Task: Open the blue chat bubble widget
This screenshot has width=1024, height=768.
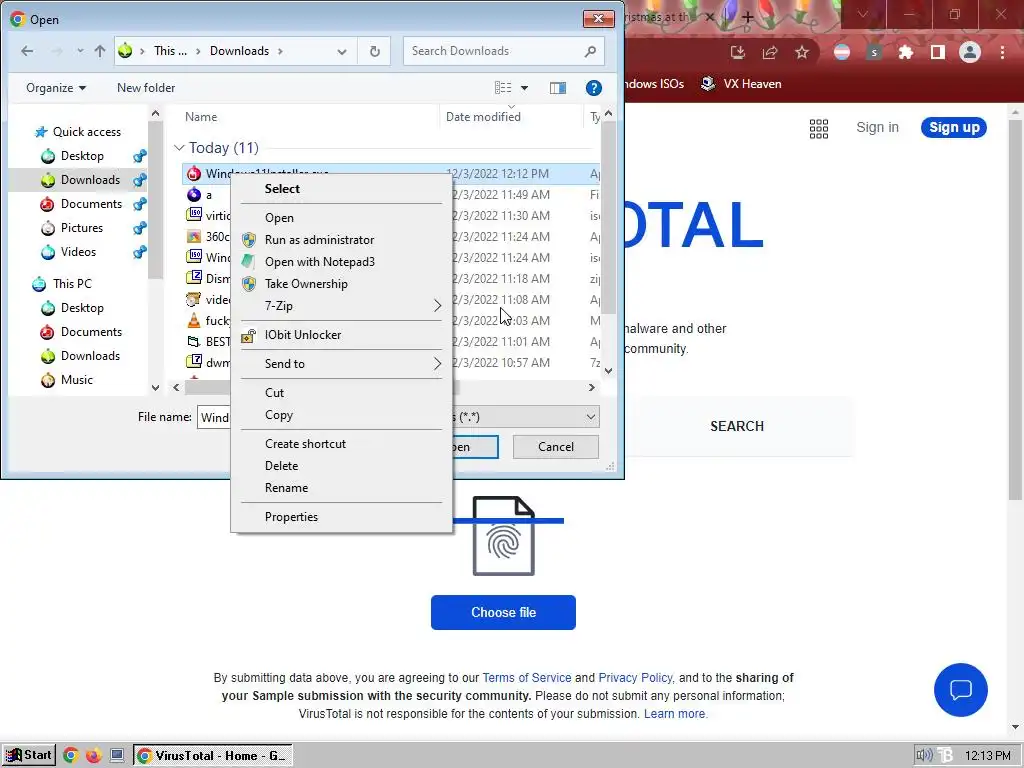Action: pos(961,690)
